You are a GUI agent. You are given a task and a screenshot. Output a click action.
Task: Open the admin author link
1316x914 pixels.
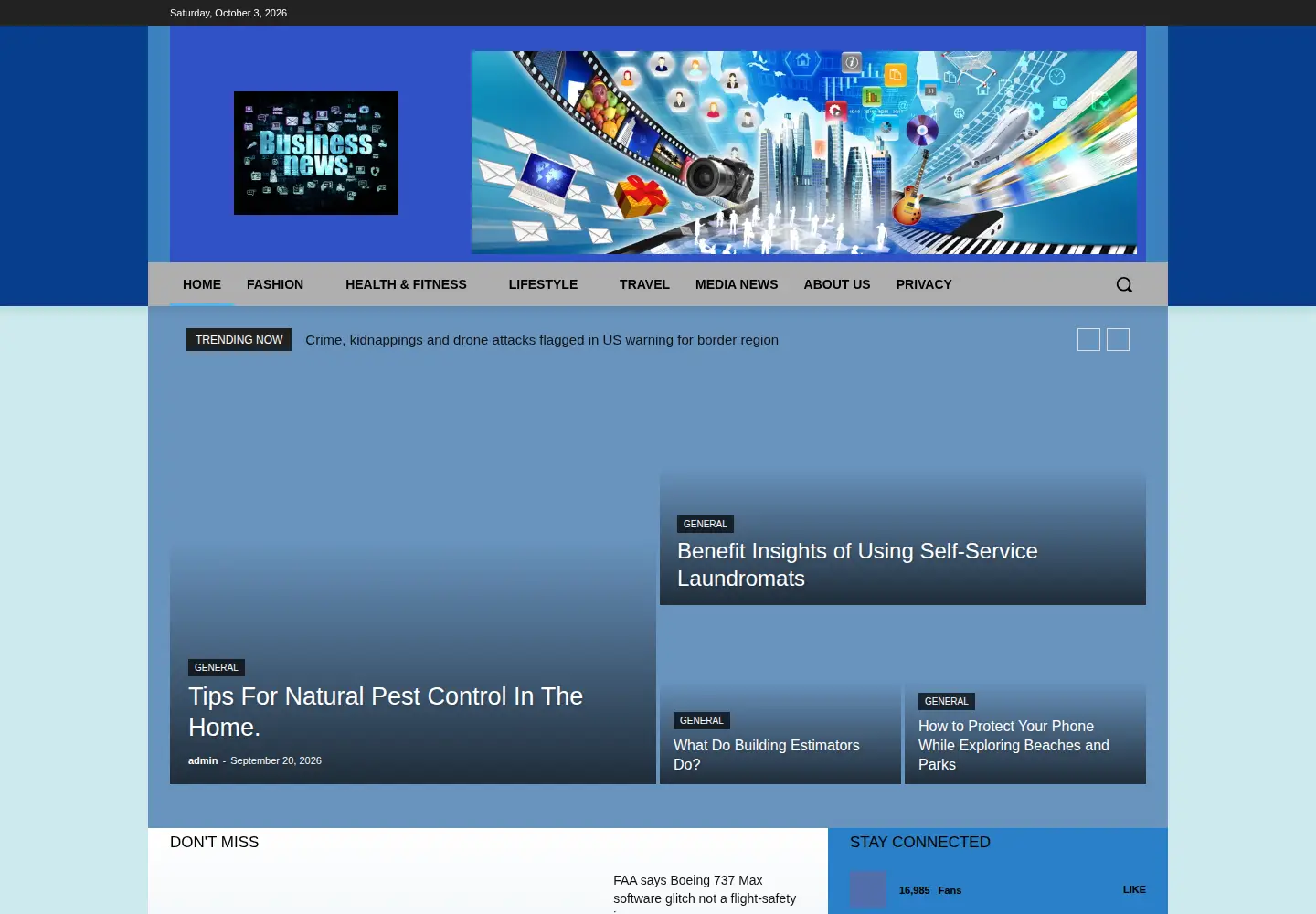point(203,760)
